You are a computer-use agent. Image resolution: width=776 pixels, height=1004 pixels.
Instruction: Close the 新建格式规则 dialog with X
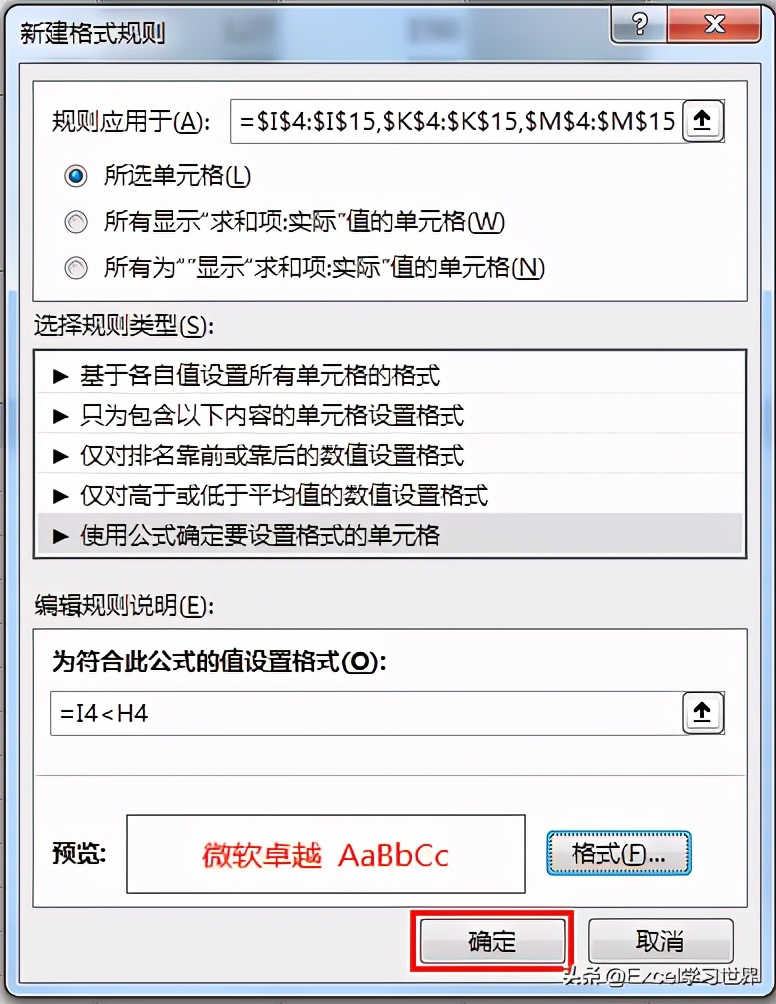pos(713,25)
